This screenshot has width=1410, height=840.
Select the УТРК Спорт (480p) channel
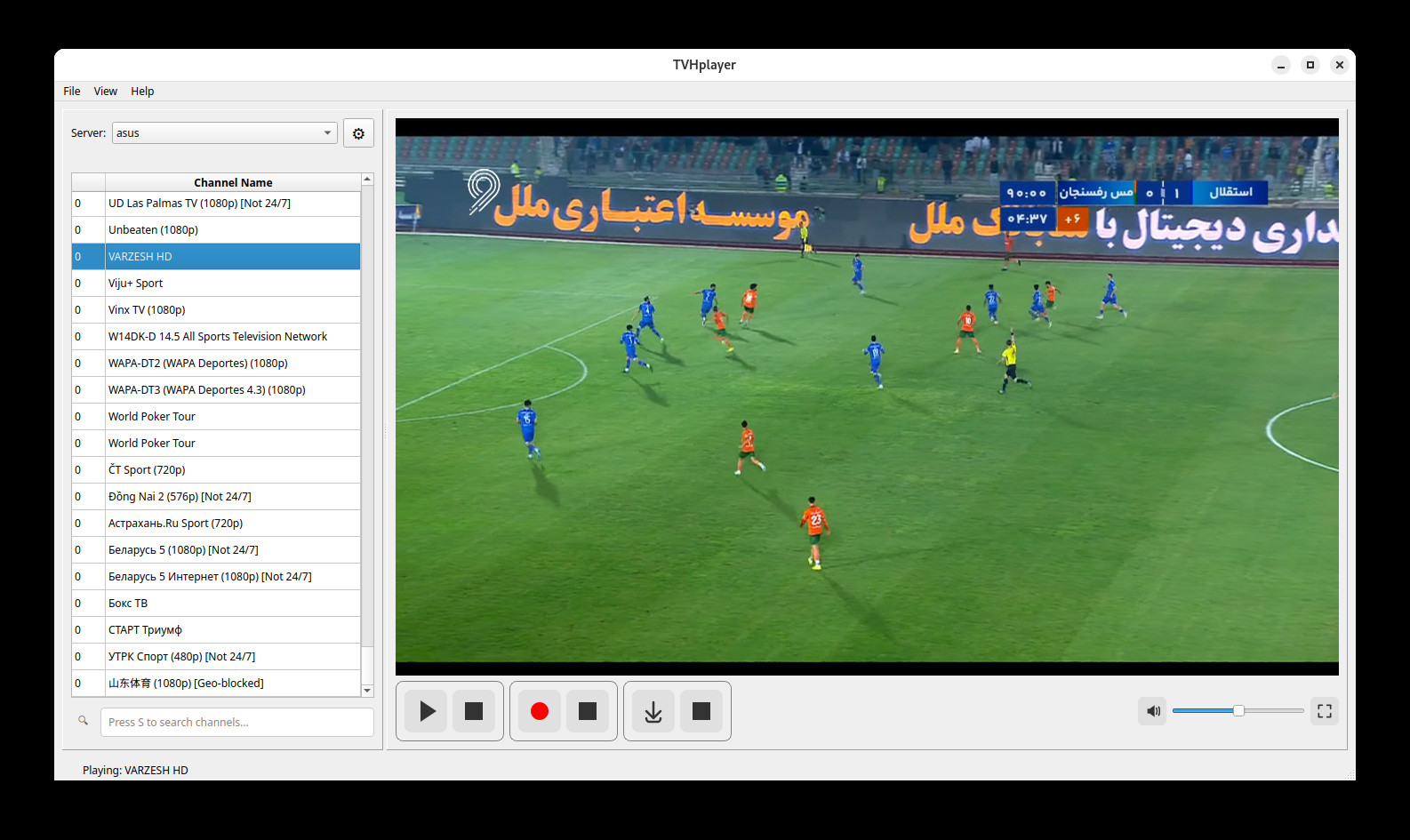point(216,657)
